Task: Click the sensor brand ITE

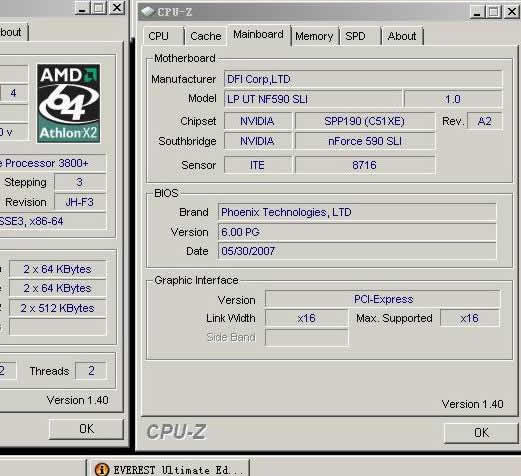Action: click(258, 165)
